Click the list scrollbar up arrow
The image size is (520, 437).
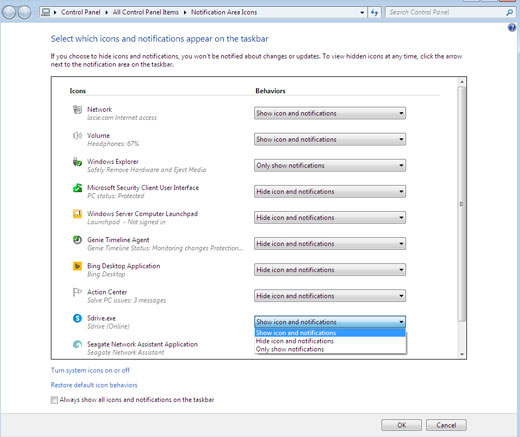click(462, 82)
